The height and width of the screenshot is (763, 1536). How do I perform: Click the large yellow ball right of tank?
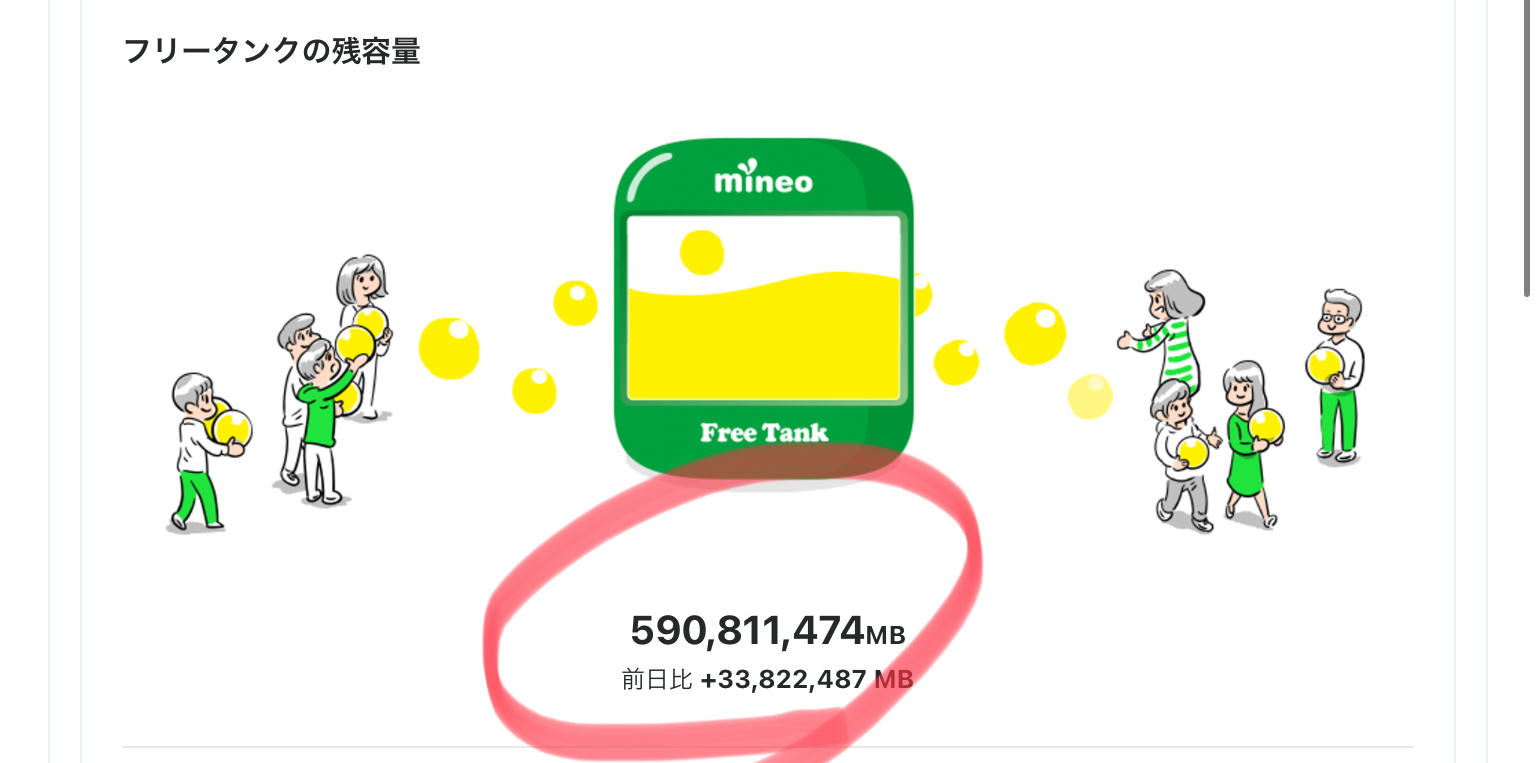[1035, 333]
